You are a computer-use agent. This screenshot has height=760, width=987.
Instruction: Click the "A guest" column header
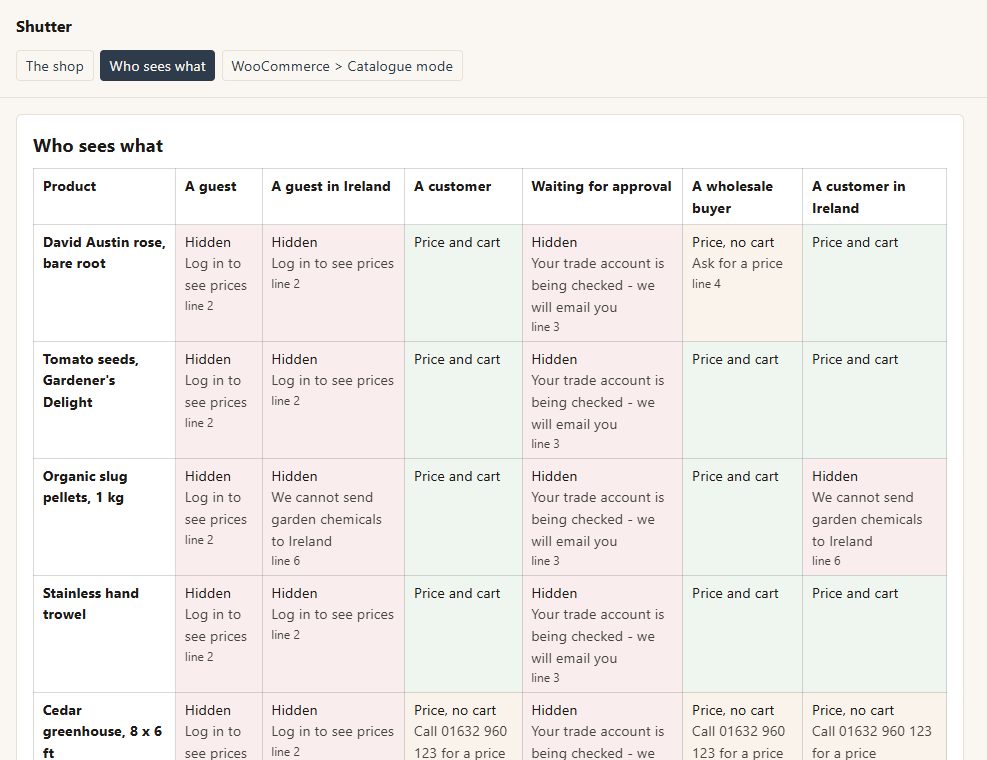219,196
